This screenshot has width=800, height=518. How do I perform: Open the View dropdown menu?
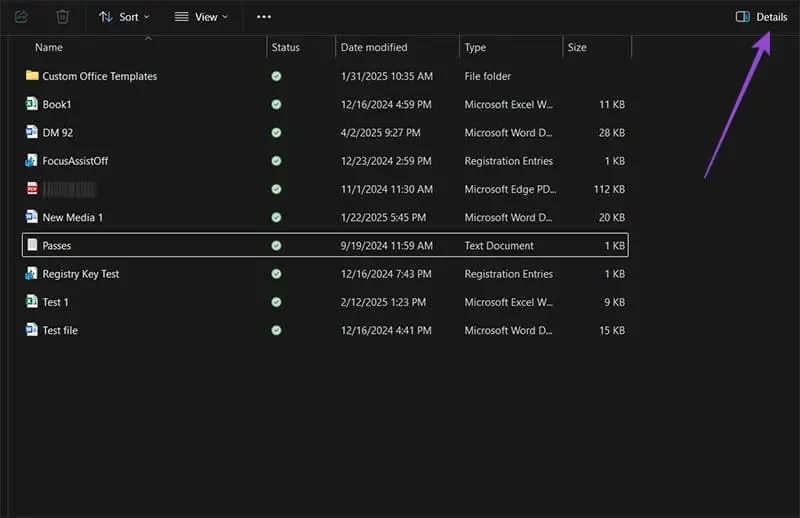(x=201, y=17)
